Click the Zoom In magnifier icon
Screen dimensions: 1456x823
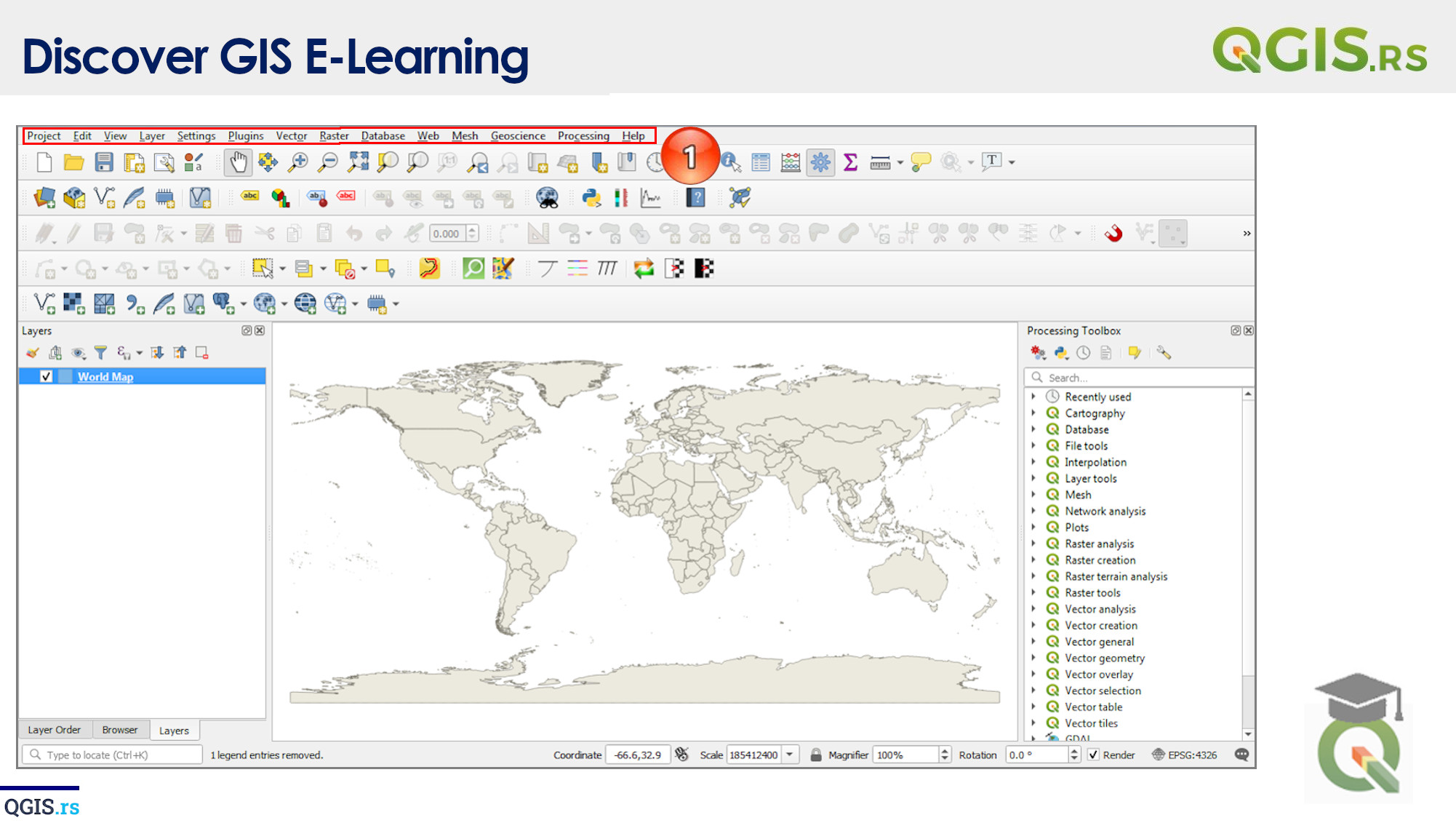[297, 162]
